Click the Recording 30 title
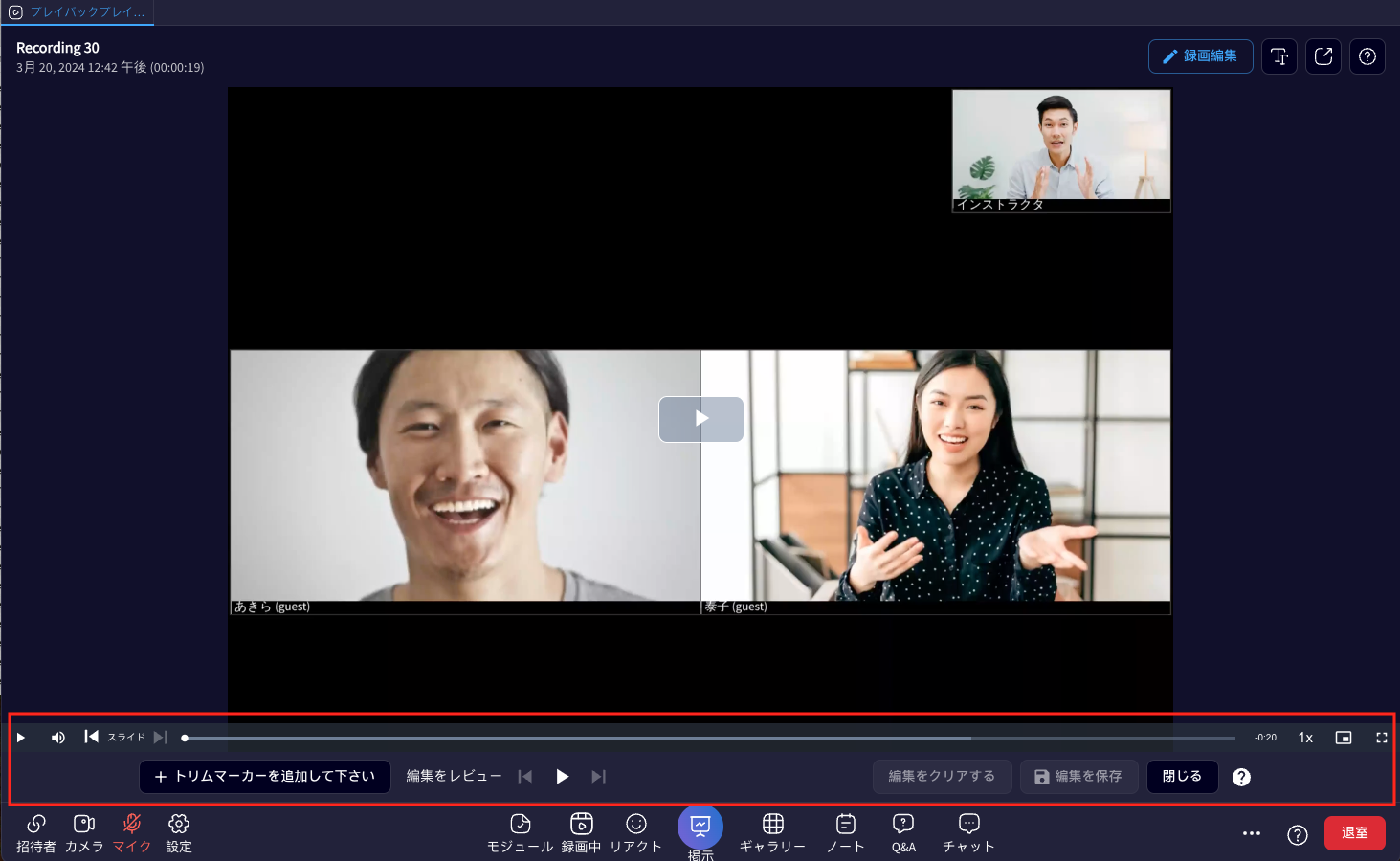 pos(57,48)
